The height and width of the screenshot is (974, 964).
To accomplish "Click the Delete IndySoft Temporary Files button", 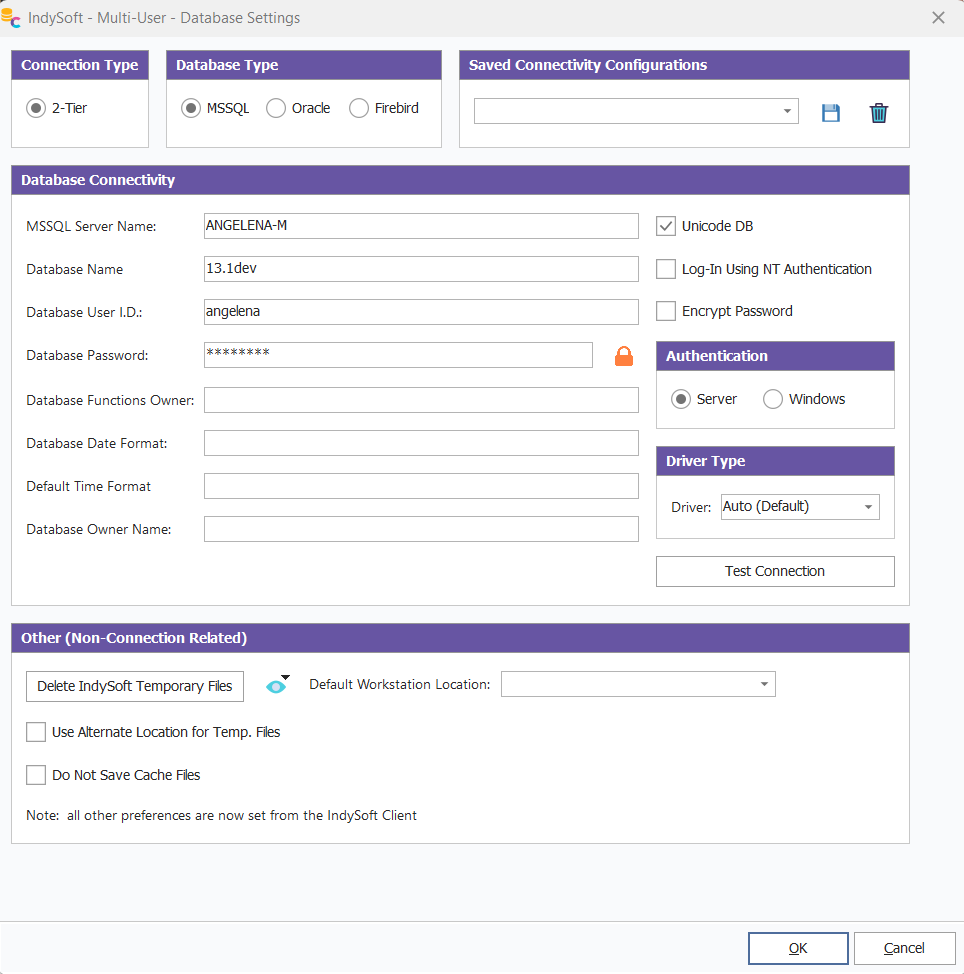I will click(x=135, y=686).
